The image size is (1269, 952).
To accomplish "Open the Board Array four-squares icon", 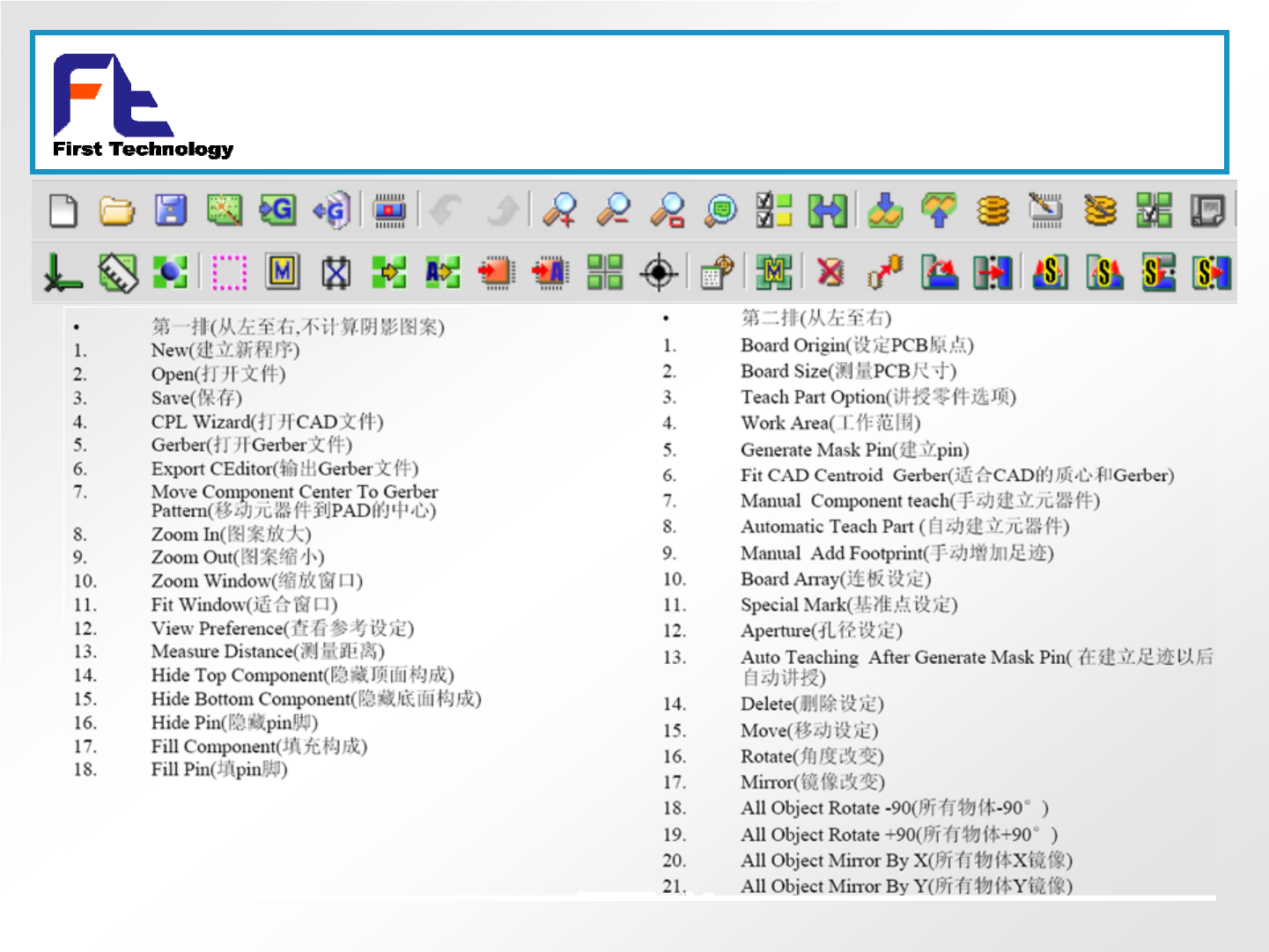I will click(605, 273).
